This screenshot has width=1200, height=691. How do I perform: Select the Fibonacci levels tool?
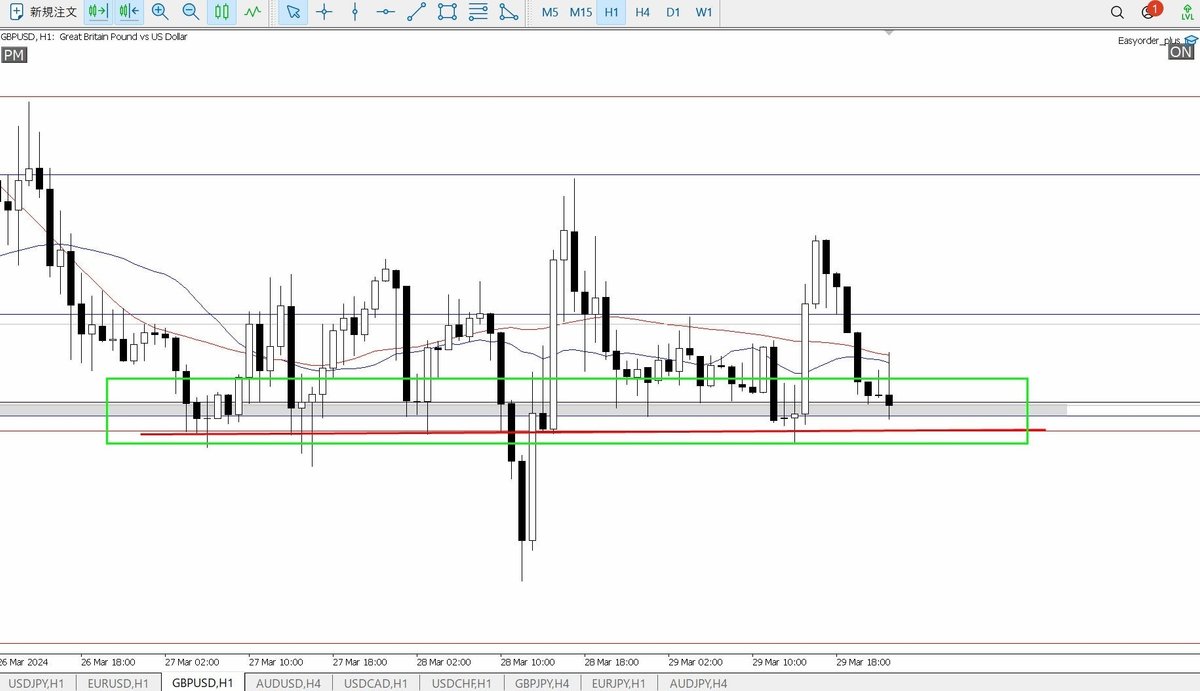[479, 12]
